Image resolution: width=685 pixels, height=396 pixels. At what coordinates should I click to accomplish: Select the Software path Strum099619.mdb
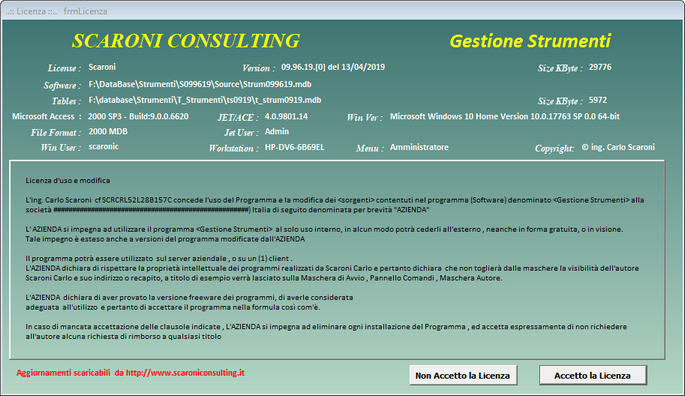(x=200, y=84)
